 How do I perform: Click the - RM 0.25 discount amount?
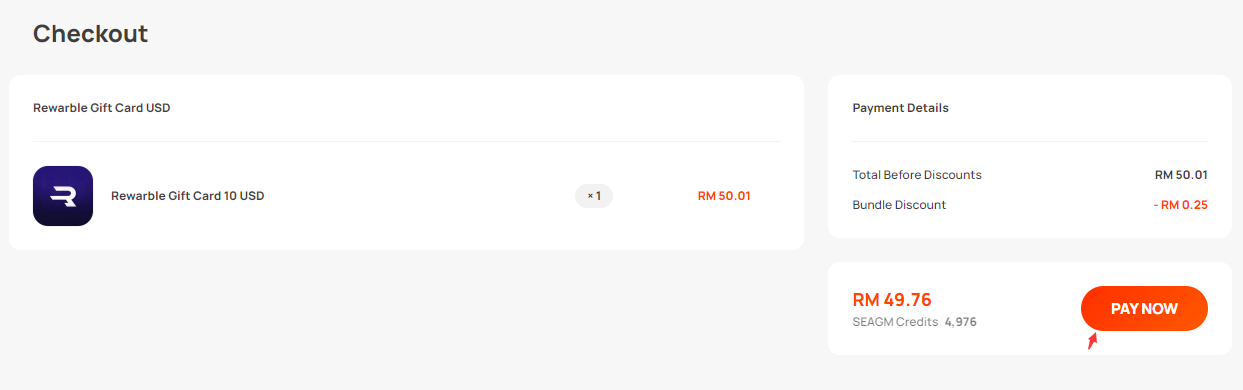click(1180, 205)
